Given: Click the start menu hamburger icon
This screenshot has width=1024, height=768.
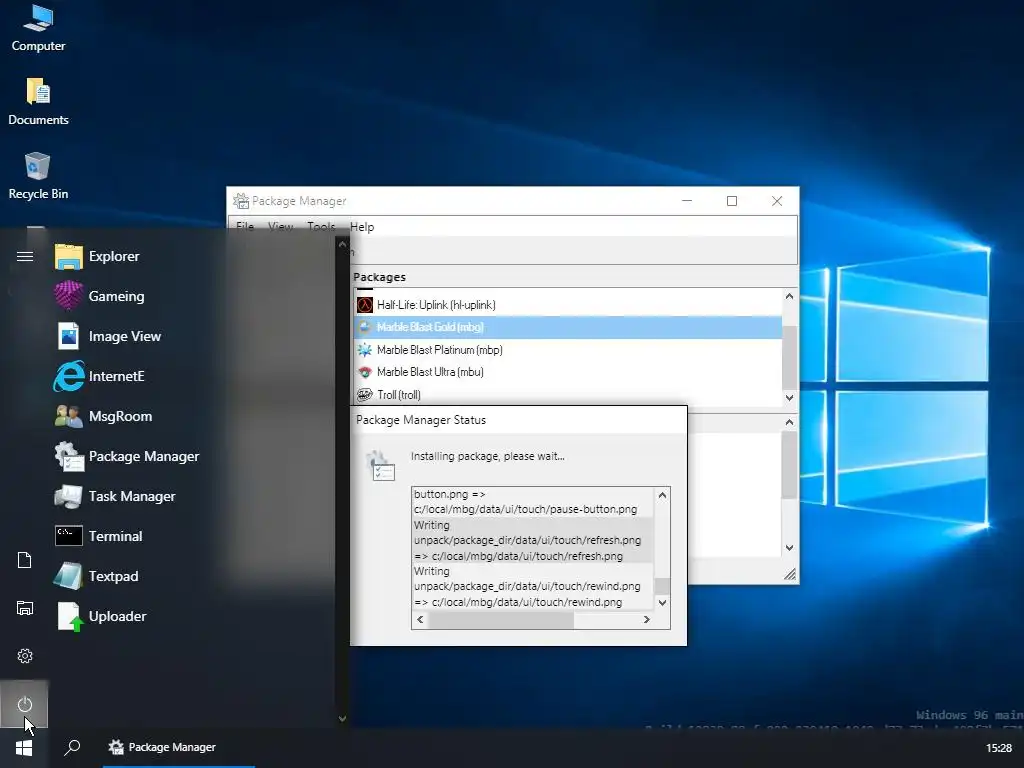Looking at the screenshot, I should click(x=25, y=256).
